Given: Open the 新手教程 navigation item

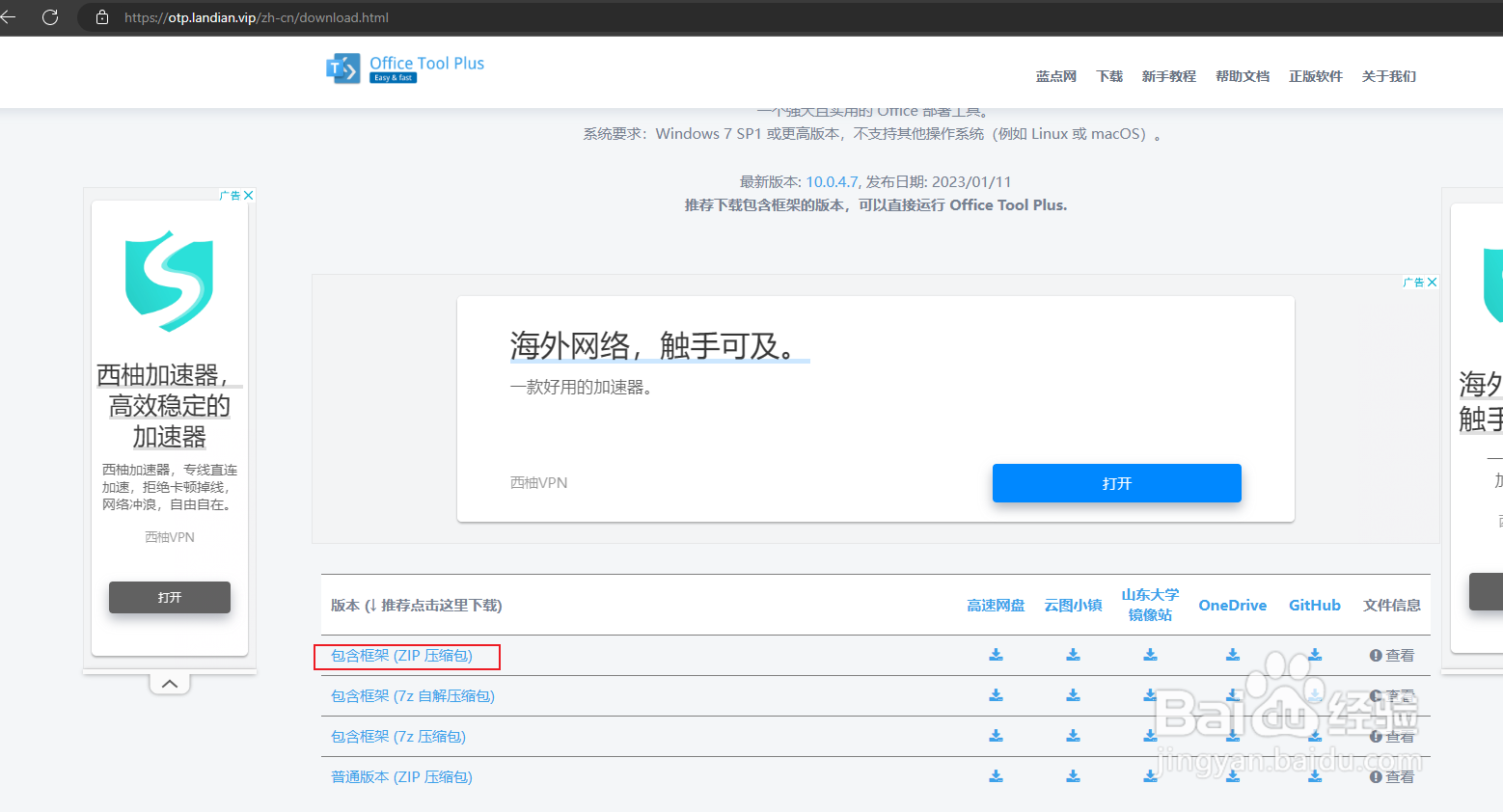Looking at the screenshot, I should pos(1169,76).
